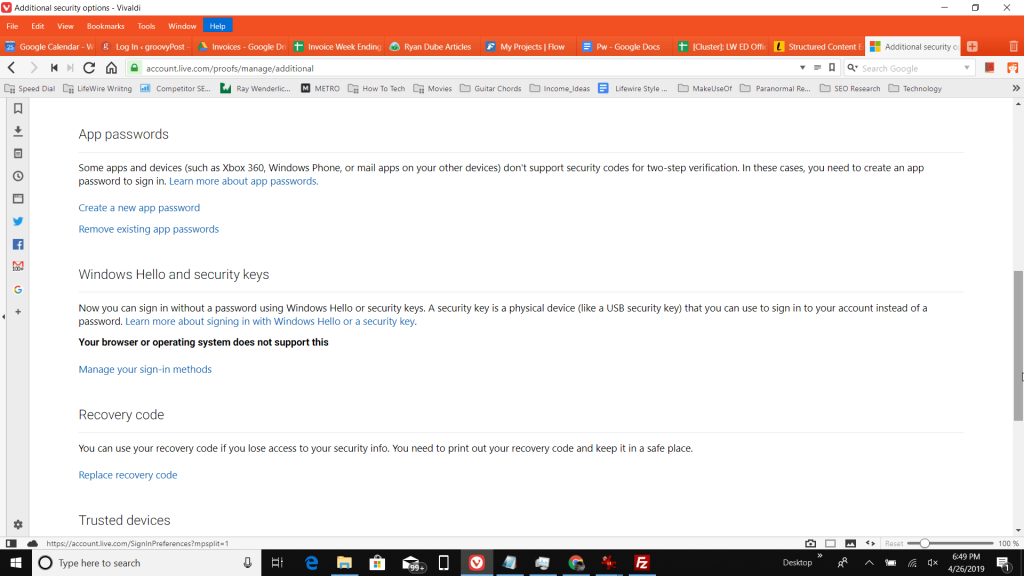This screenshot has height=576, width=1024.
Task: Click the page vertical scrollbar thumb
Action: pos(1018,346)
